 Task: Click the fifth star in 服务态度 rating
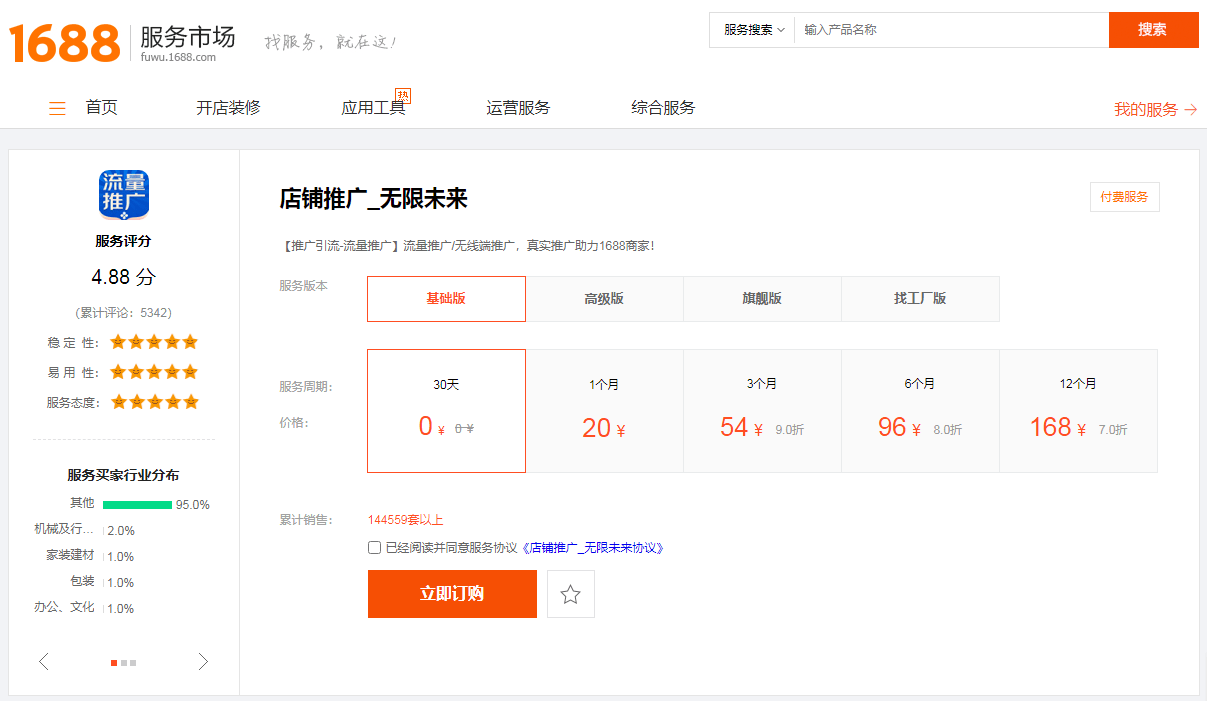tap(192, 401)
